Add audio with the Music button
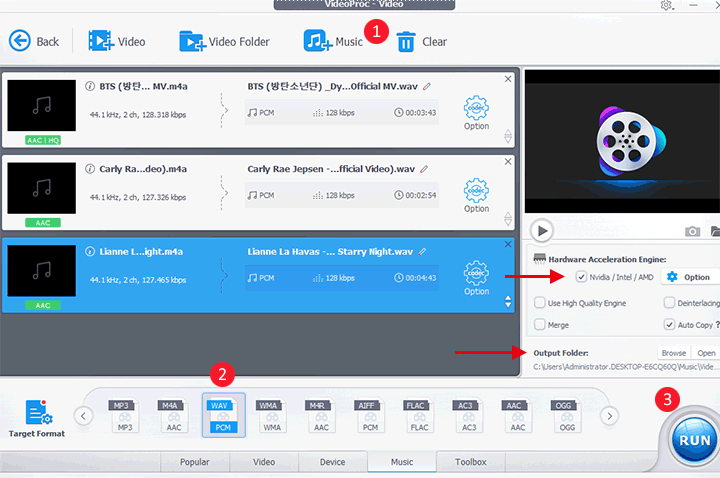Viewport: 720px width, 478px height. coord(333,41)
